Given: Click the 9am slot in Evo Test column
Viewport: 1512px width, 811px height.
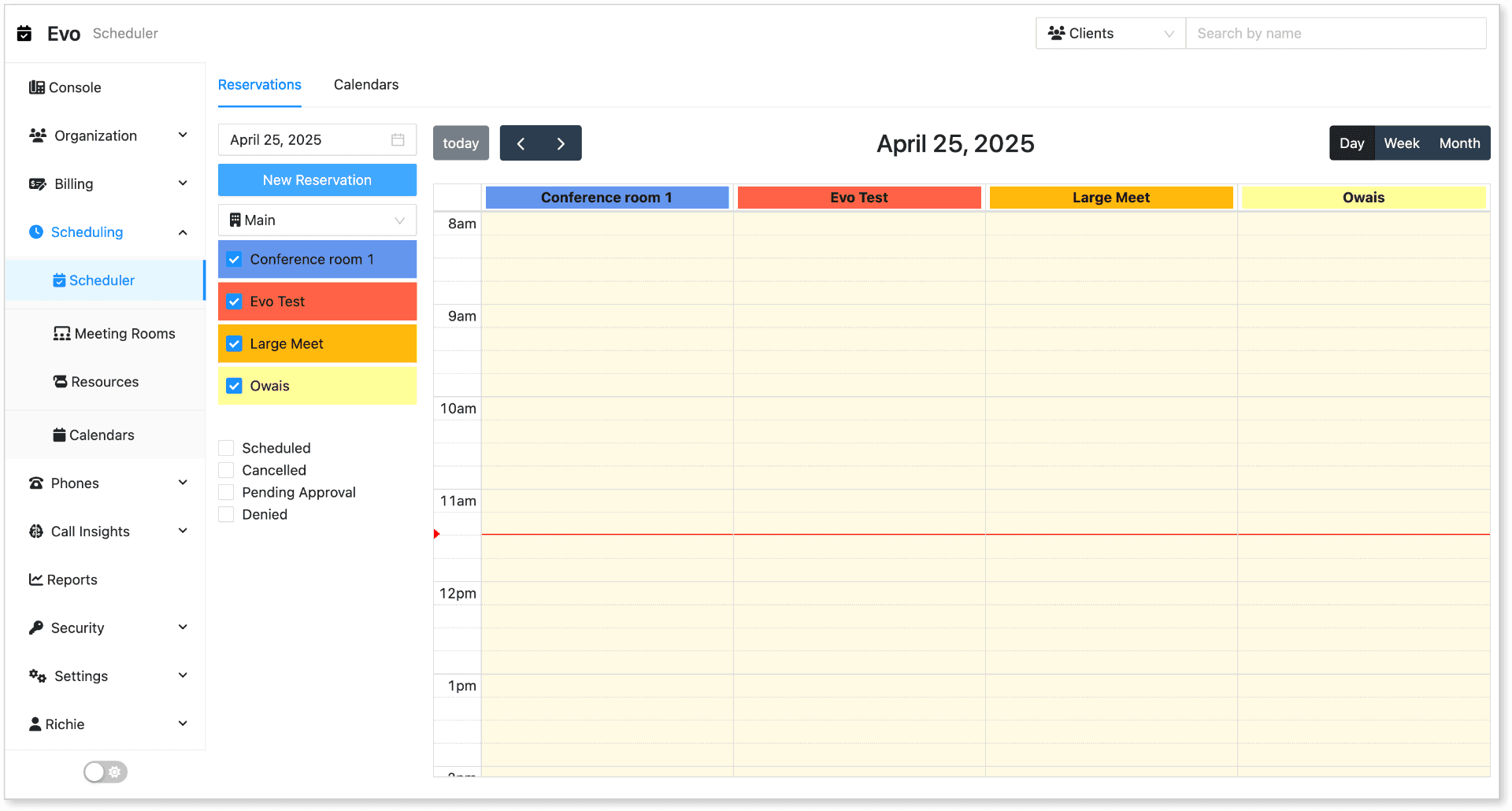Looking at the screenshot, I should [x=859, y=316].
